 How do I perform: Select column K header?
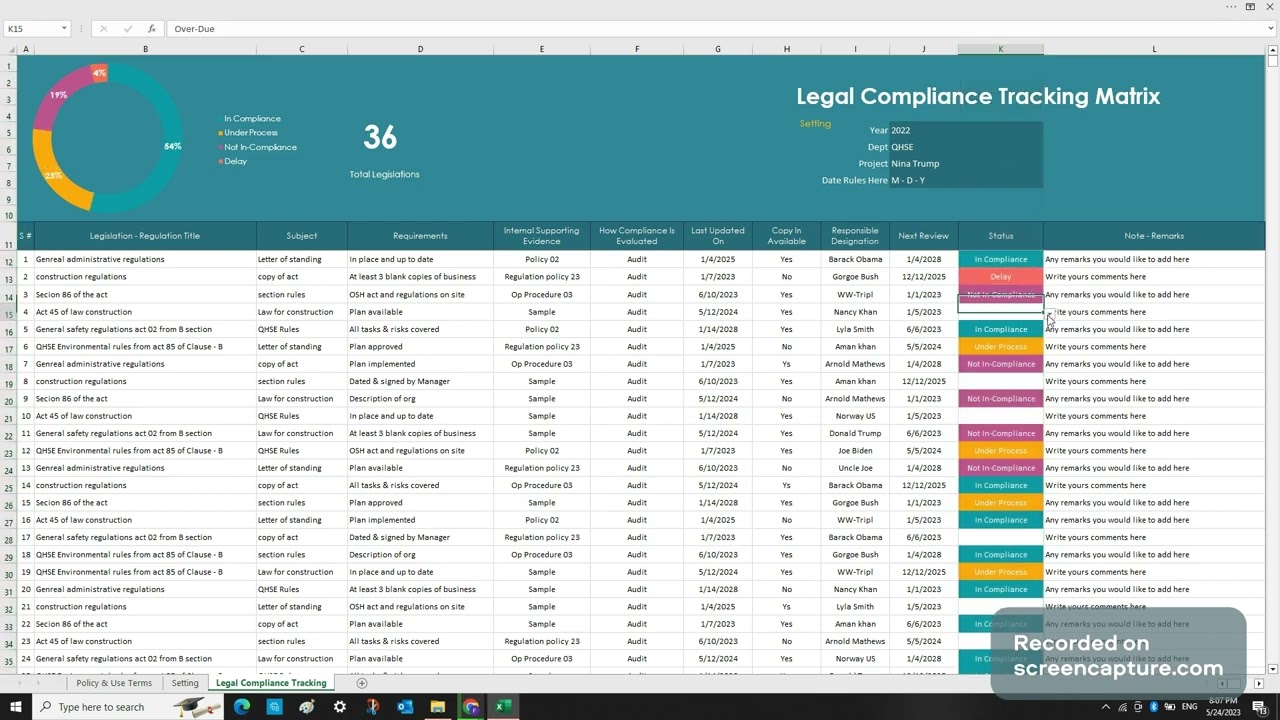[1000, 49]
